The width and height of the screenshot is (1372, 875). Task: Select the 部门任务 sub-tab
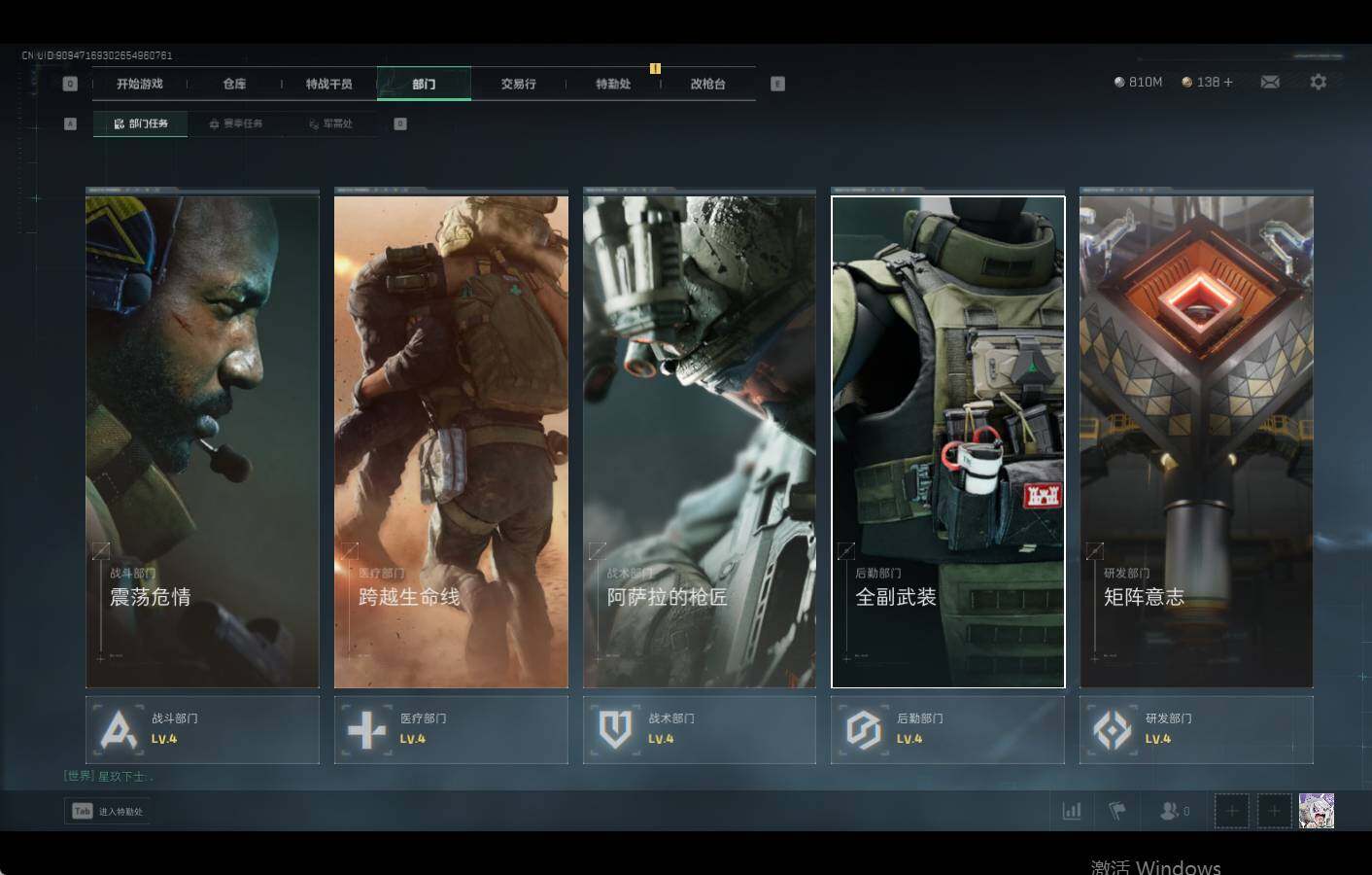(x=141, y=123)
